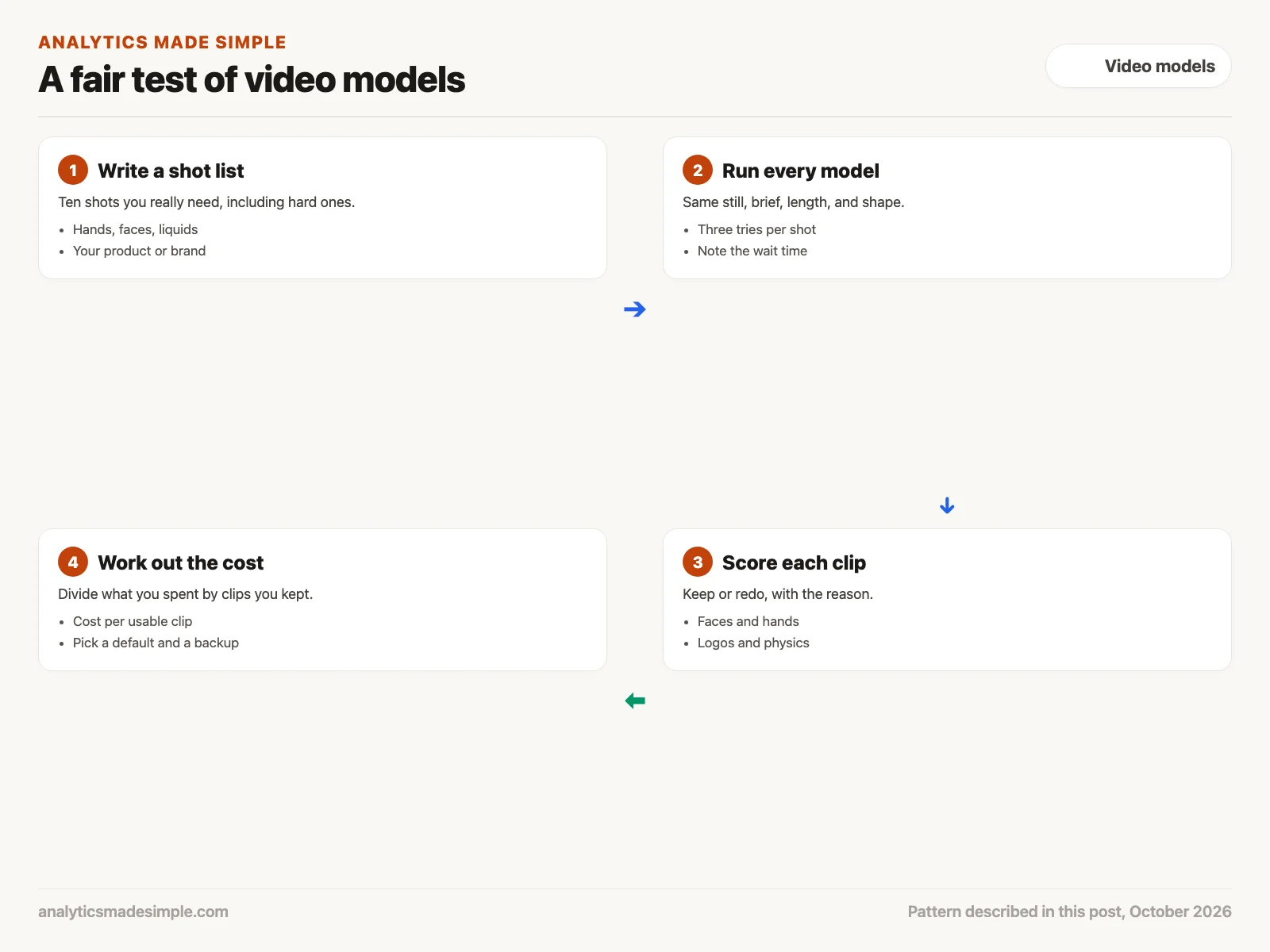This screenshot has width=1270, height=952.
Task: Click the green left arrow pointing to step 4
Action: tap(635, 701)
